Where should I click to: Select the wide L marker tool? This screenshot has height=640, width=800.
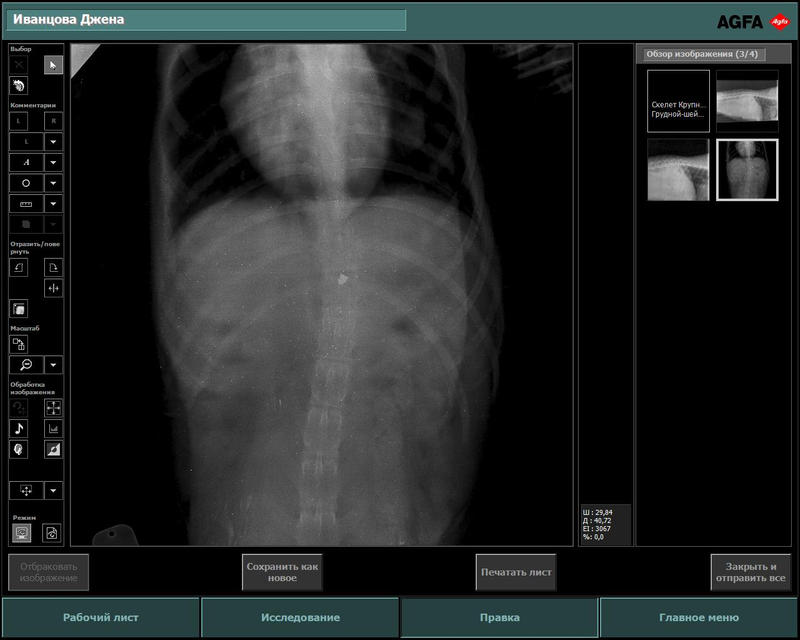pos(26,142)
